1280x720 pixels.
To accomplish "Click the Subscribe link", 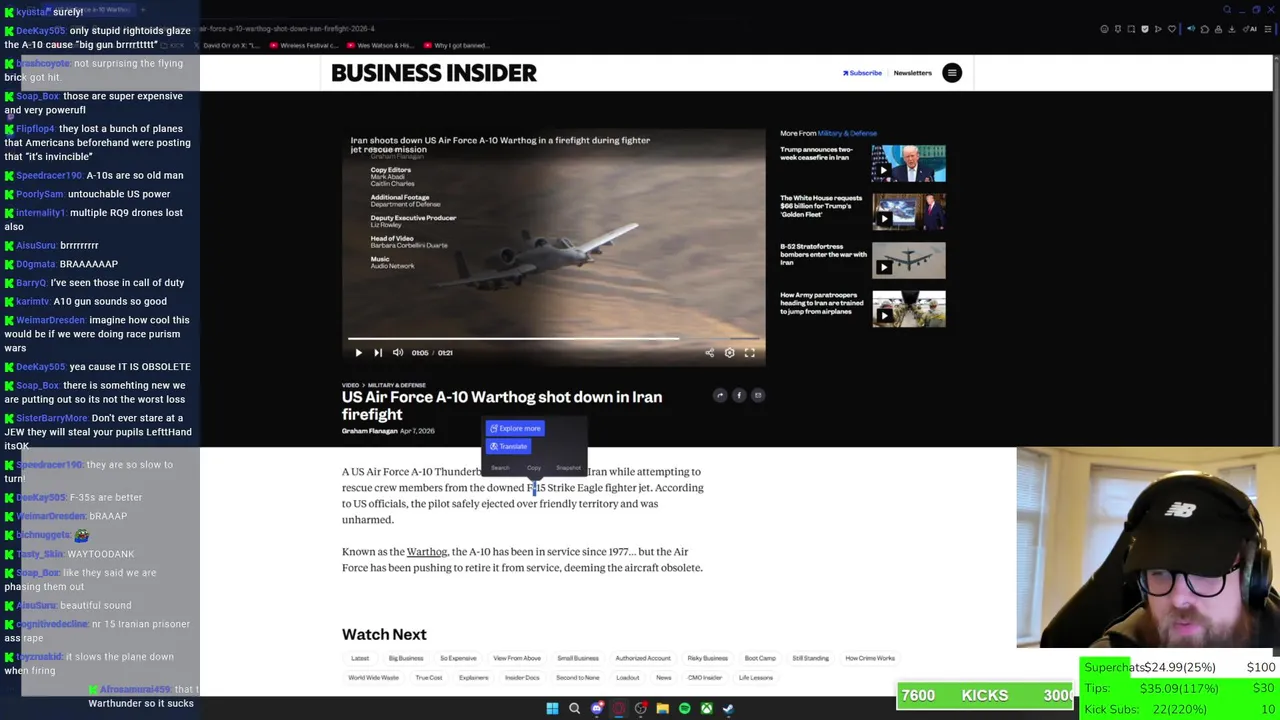I will click(x=862, y=73).
